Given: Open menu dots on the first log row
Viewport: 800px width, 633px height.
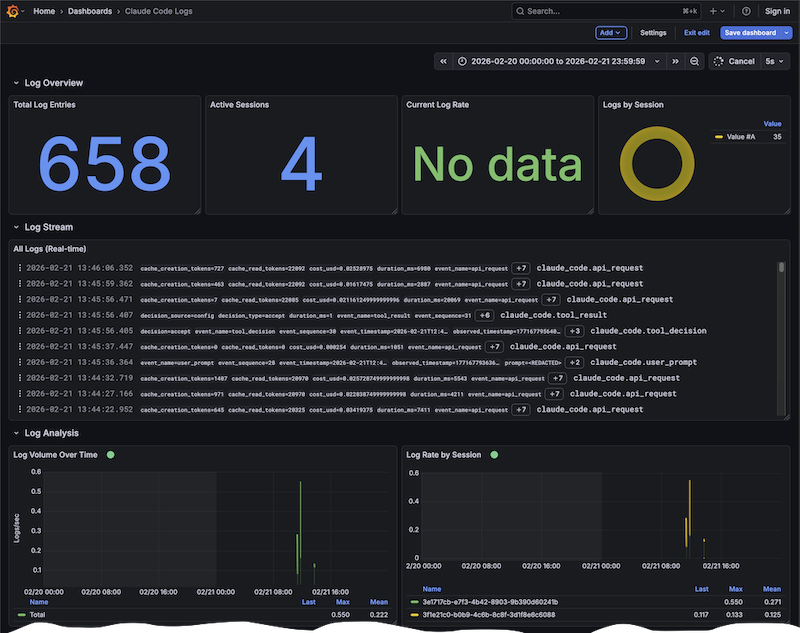Looking at the screenshot, I should (19, 268).
